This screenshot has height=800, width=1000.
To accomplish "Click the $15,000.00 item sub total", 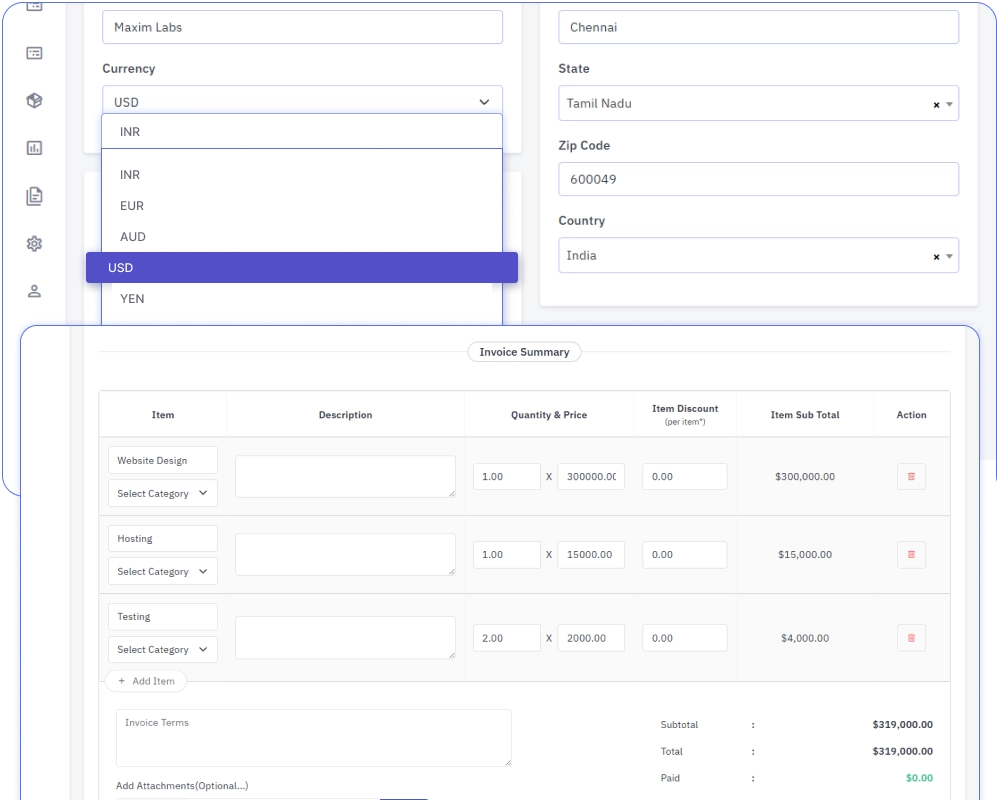I will (x=805, y=554).
